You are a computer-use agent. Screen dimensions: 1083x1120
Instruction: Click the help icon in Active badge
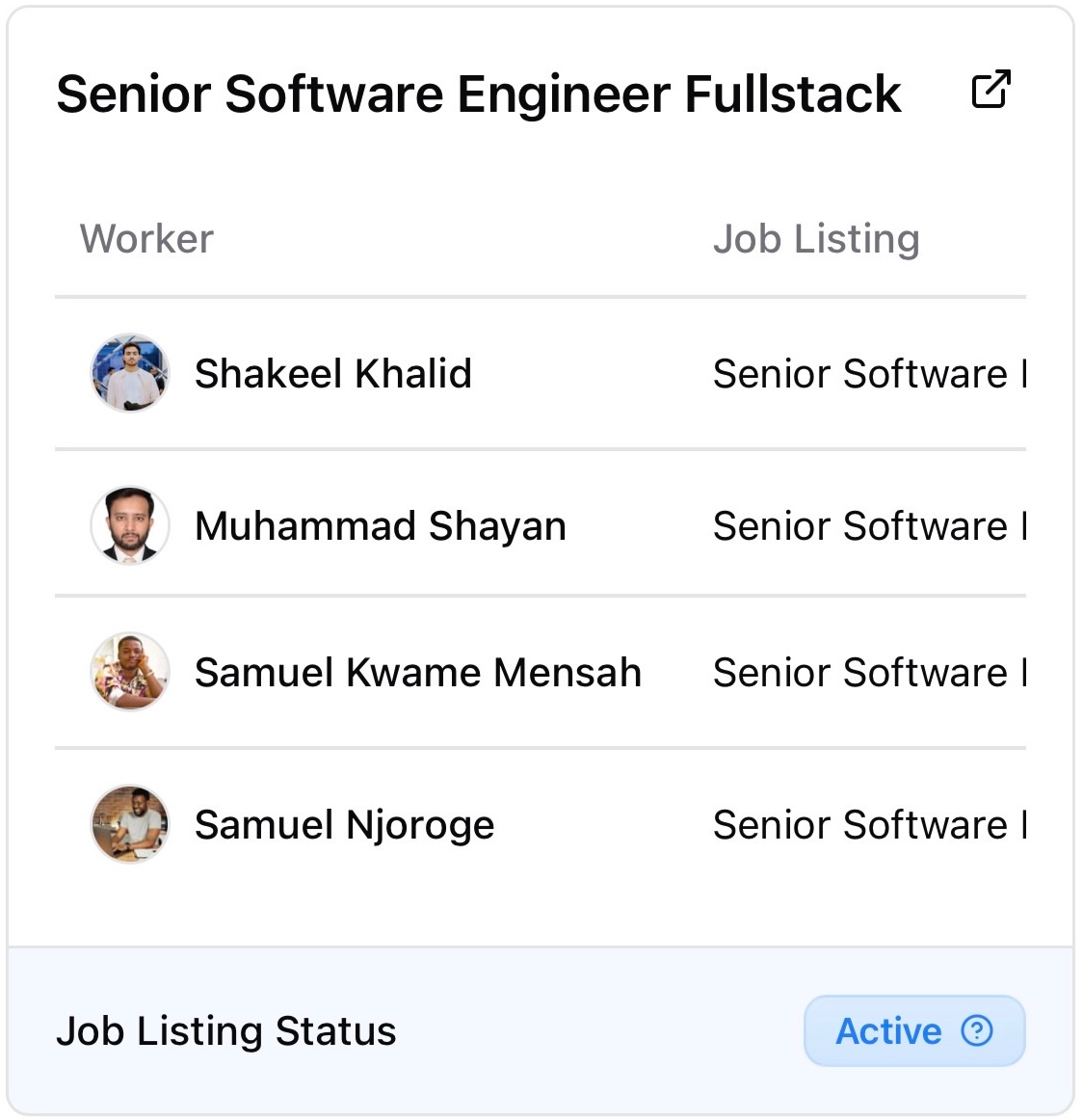pos(976,1030)
